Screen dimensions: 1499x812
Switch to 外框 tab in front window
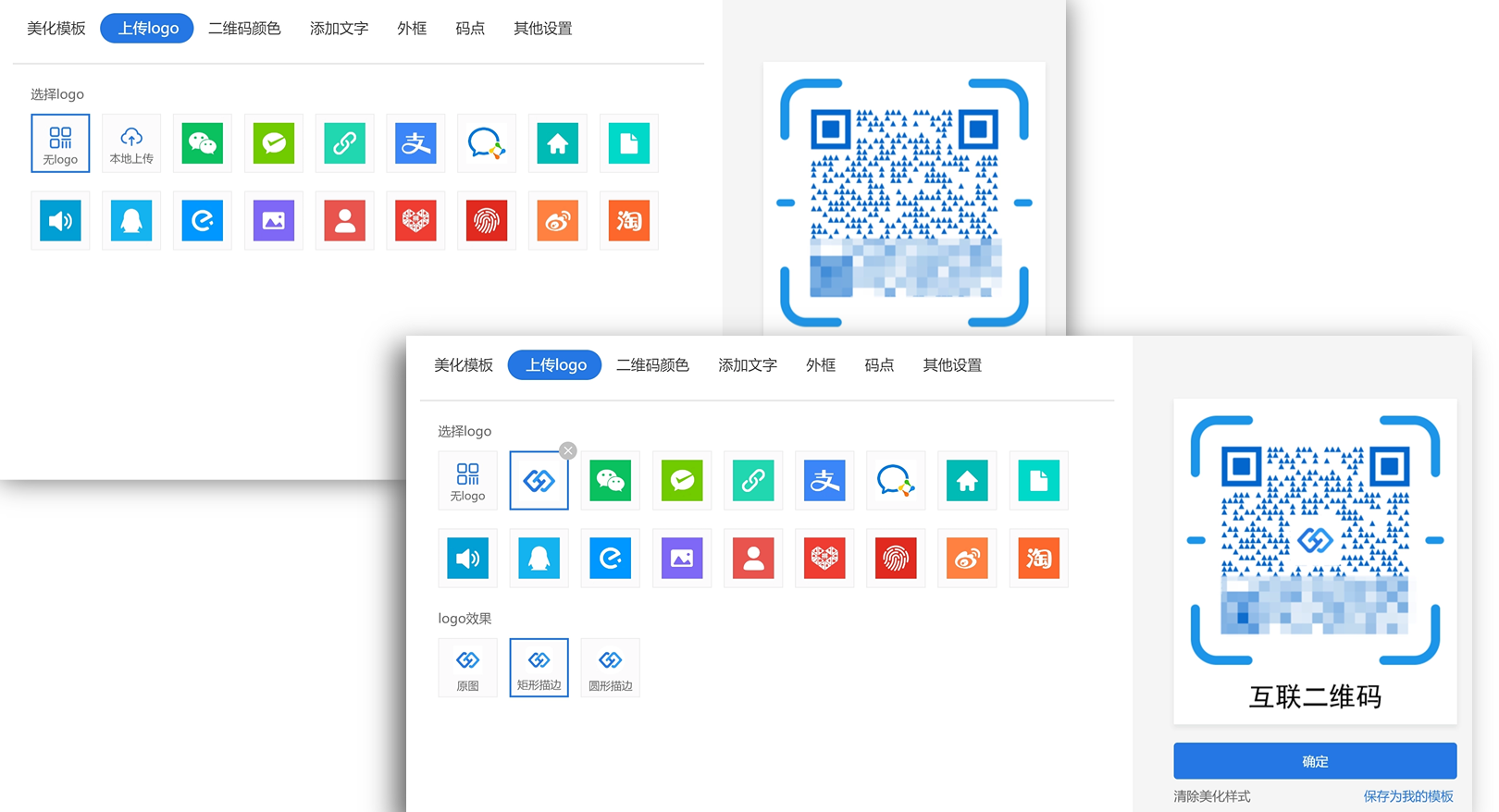(821, 365)
